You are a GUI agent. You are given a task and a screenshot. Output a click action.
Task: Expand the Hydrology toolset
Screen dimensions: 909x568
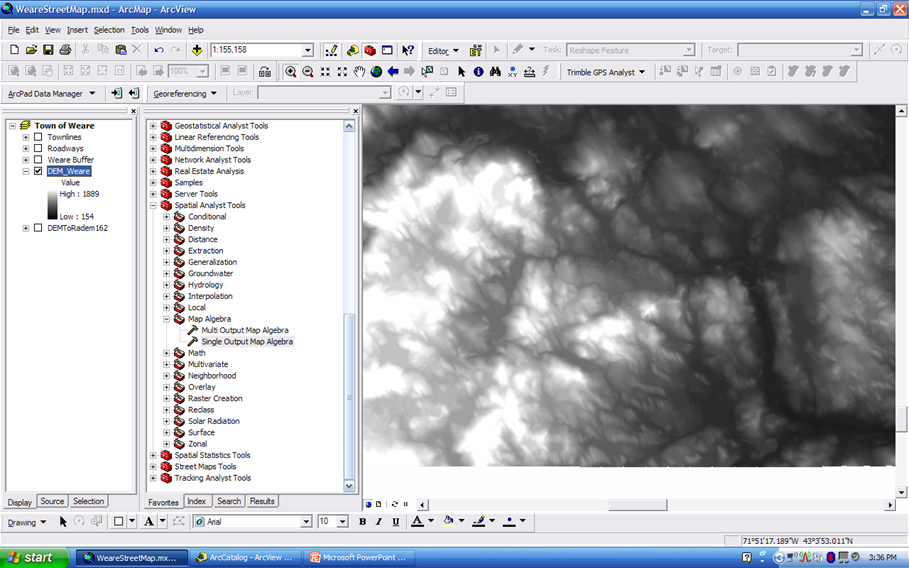[x=166, y=285]
